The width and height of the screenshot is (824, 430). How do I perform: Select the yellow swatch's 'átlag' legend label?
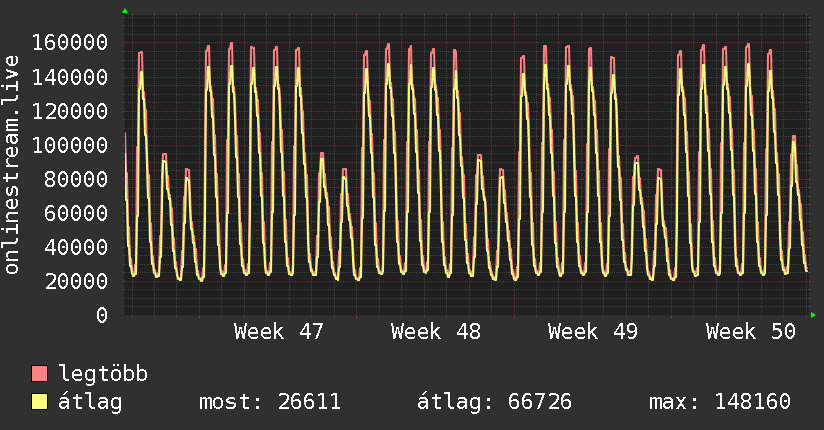(90, 402)
